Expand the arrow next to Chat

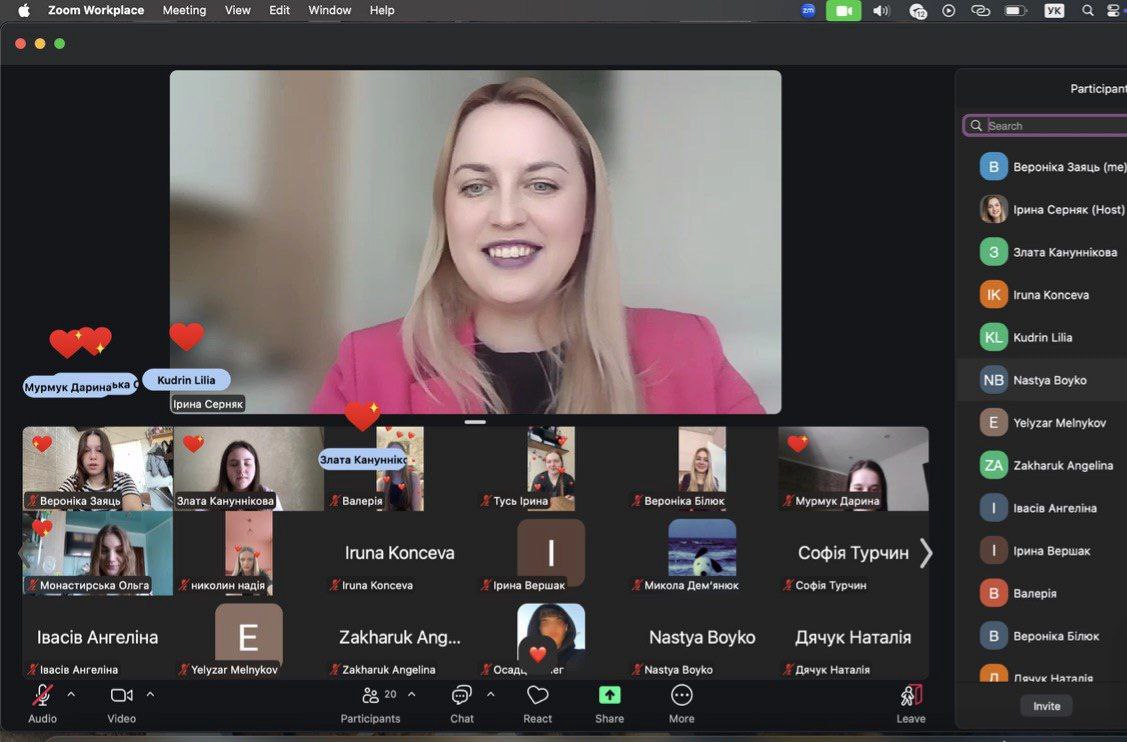[490, 694]
